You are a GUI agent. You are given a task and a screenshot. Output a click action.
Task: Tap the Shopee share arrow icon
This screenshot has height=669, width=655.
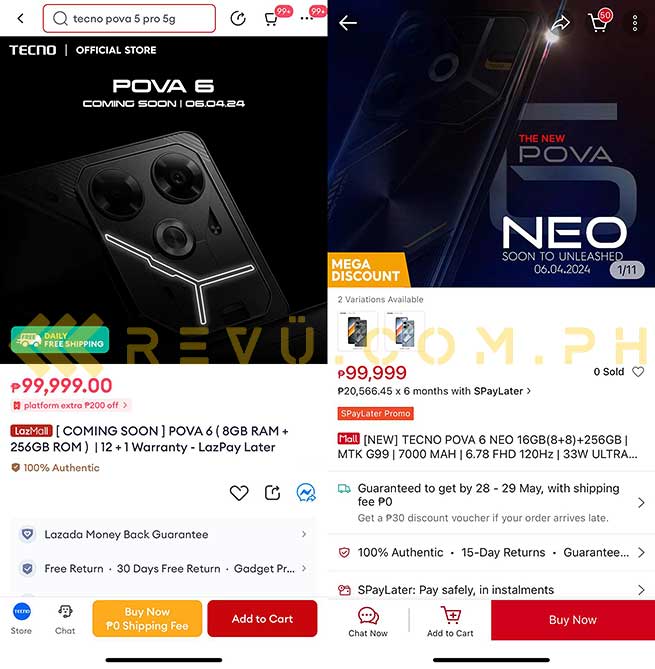pos(560,23)
